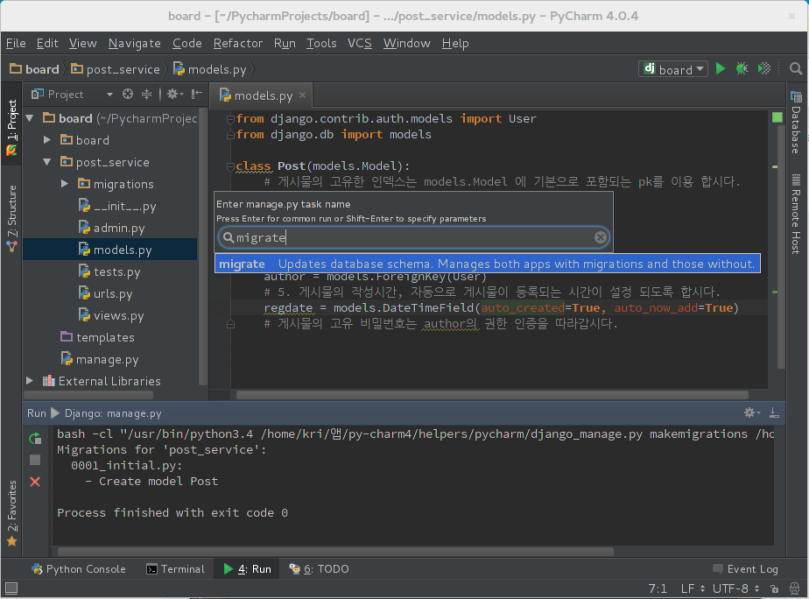Screen dimensions: 809x599
Task: Open the Event Log
Action: click(x=746, y=569)
